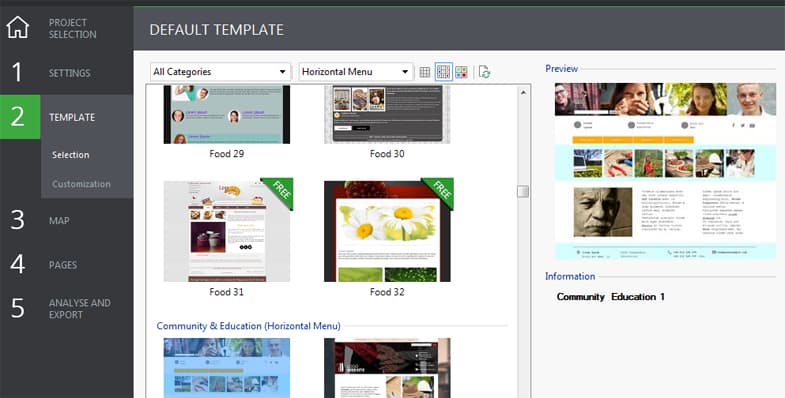Click the FREE ribbon on Food 31
Viewport: 785px width, 398px height.
click(x=279, y=191)
